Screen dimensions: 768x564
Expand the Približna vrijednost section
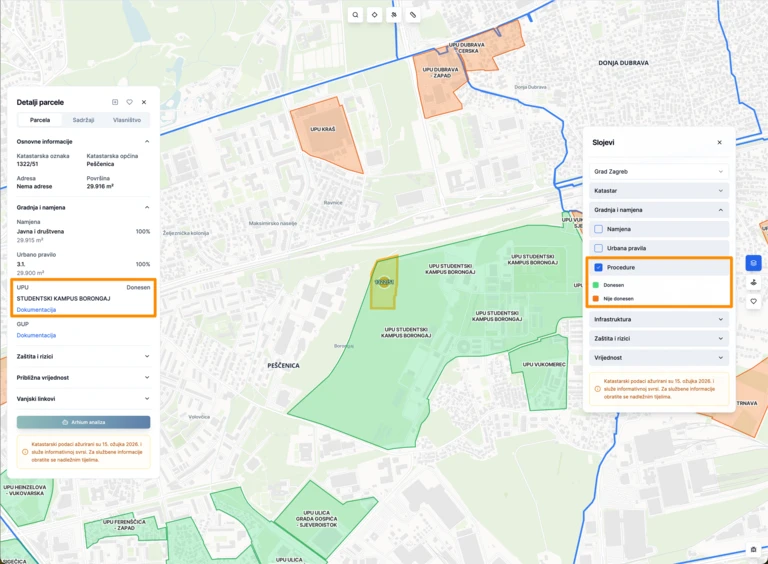83,378
